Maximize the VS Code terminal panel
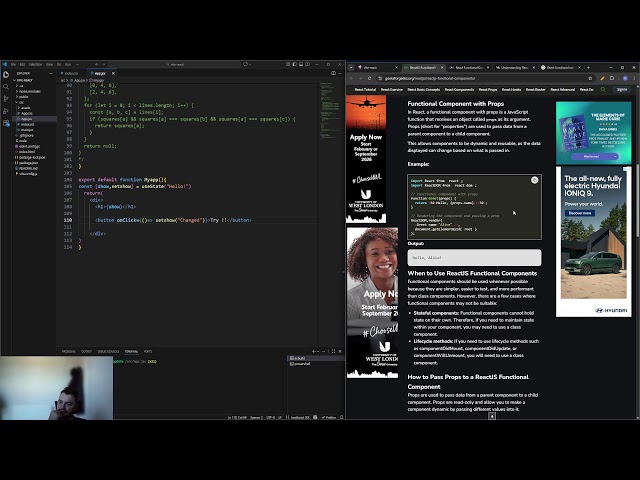 (333, 351)
